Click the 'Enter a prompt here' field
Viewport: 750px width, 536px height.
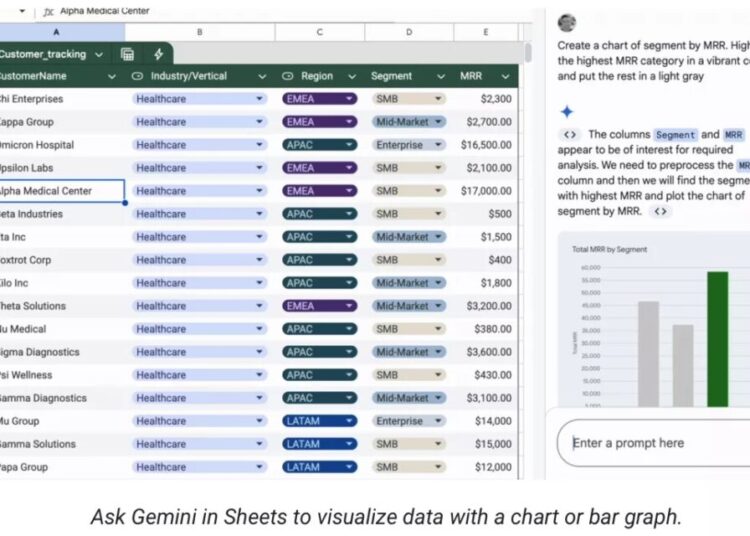pyautogui.click(x=653, y=443)
